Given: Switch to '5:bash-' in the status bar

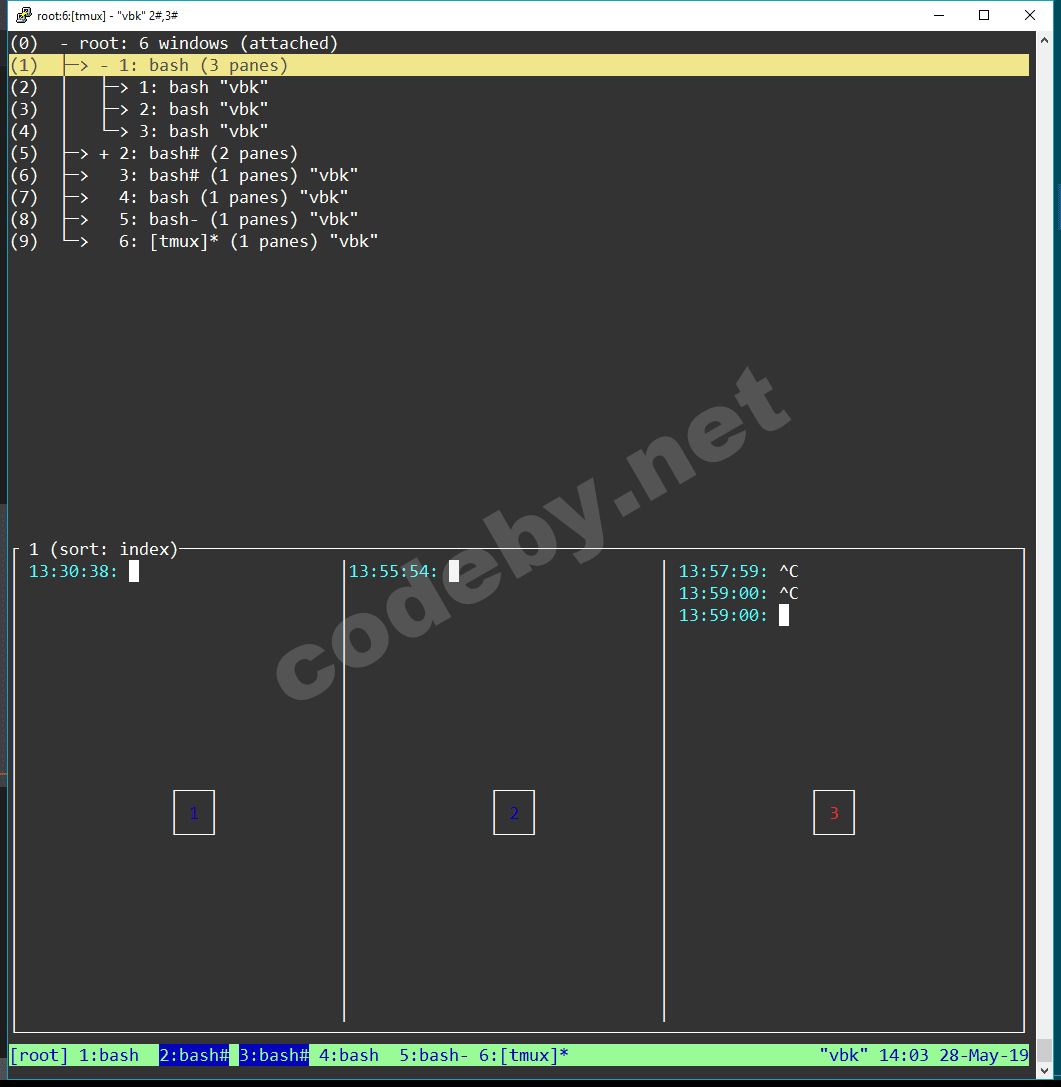Looking at the screenshot, I should (433, 1055).
